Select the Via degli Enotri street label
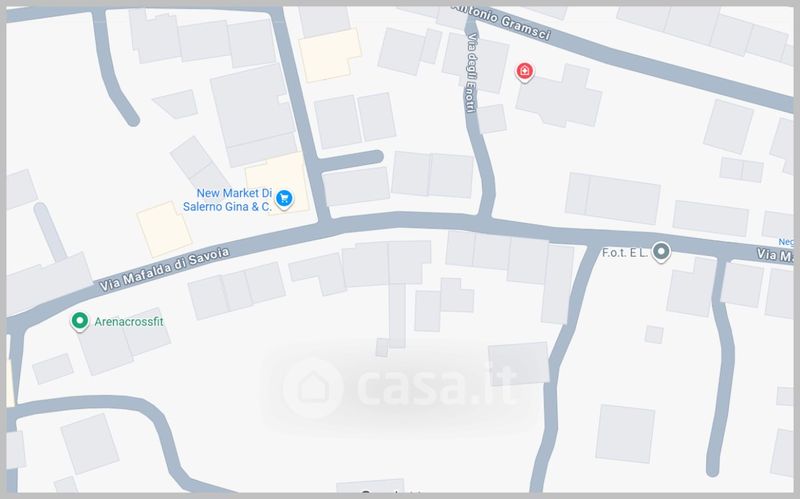 click(471, 72)
